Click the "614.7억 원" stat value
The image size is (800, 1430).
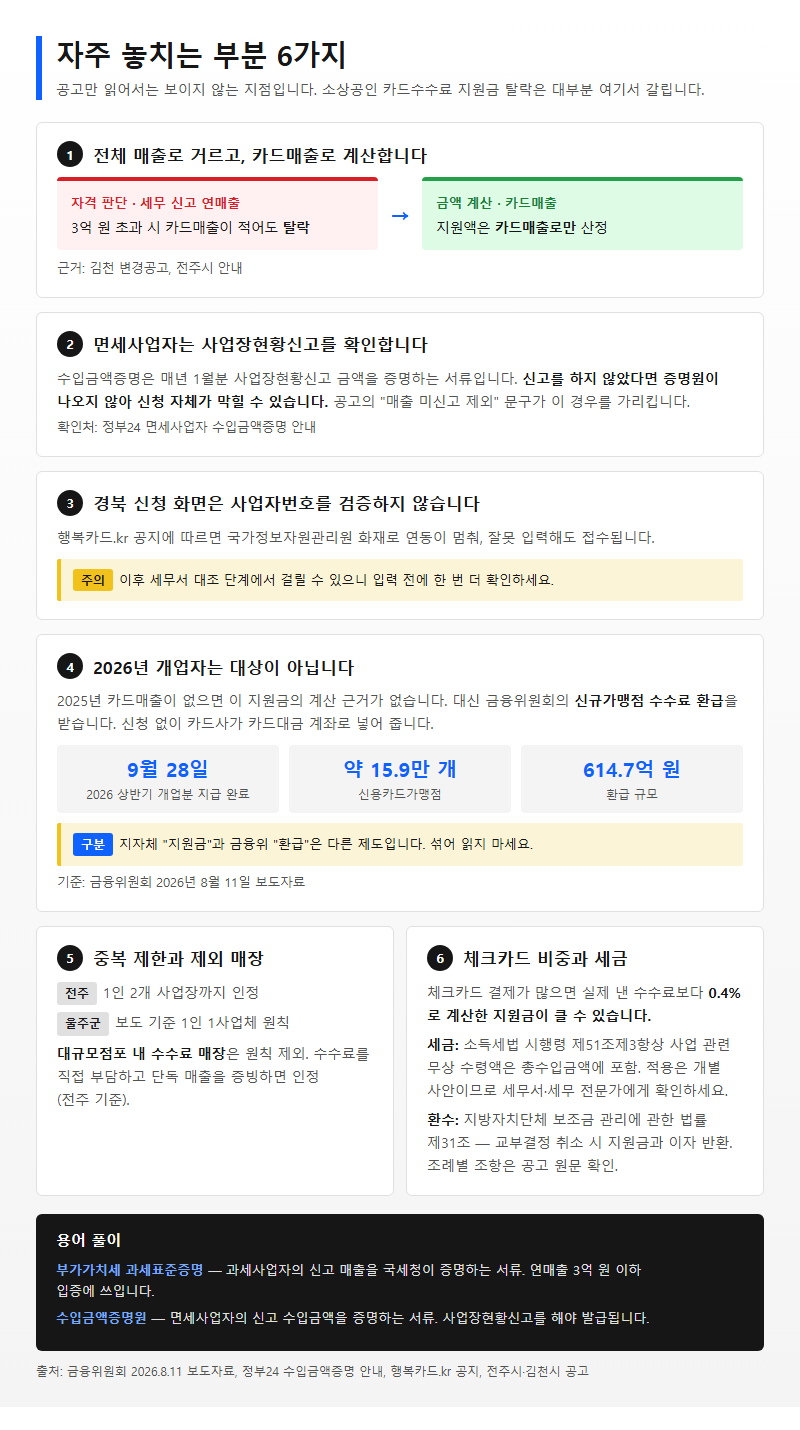[632, 769]
